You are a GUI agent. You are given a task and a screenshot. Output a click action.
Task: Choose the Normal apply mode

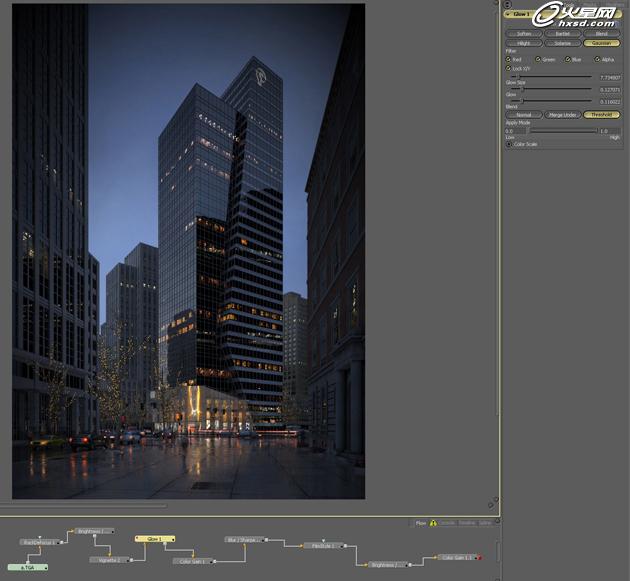pos(524,115)
